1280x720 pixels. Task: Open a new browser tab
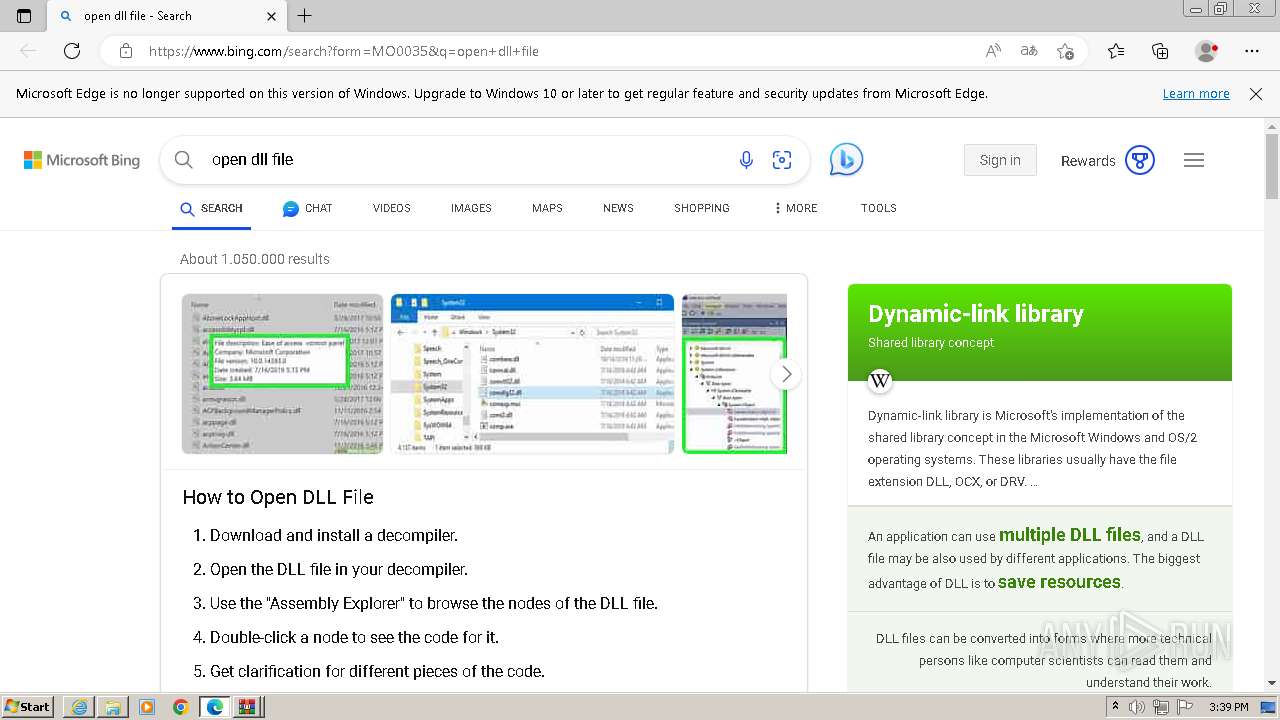(305, 16)
